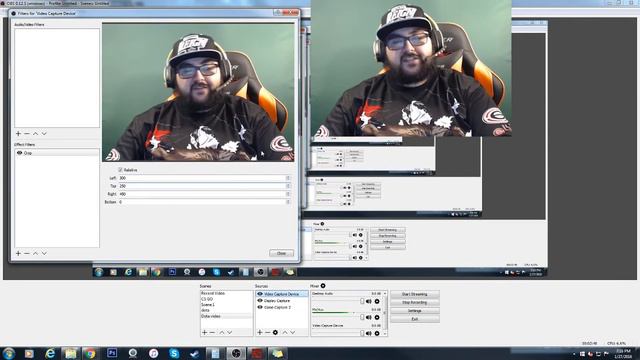
Task: Mute Desktop Audio with its speaker icon
Action: 369,301
